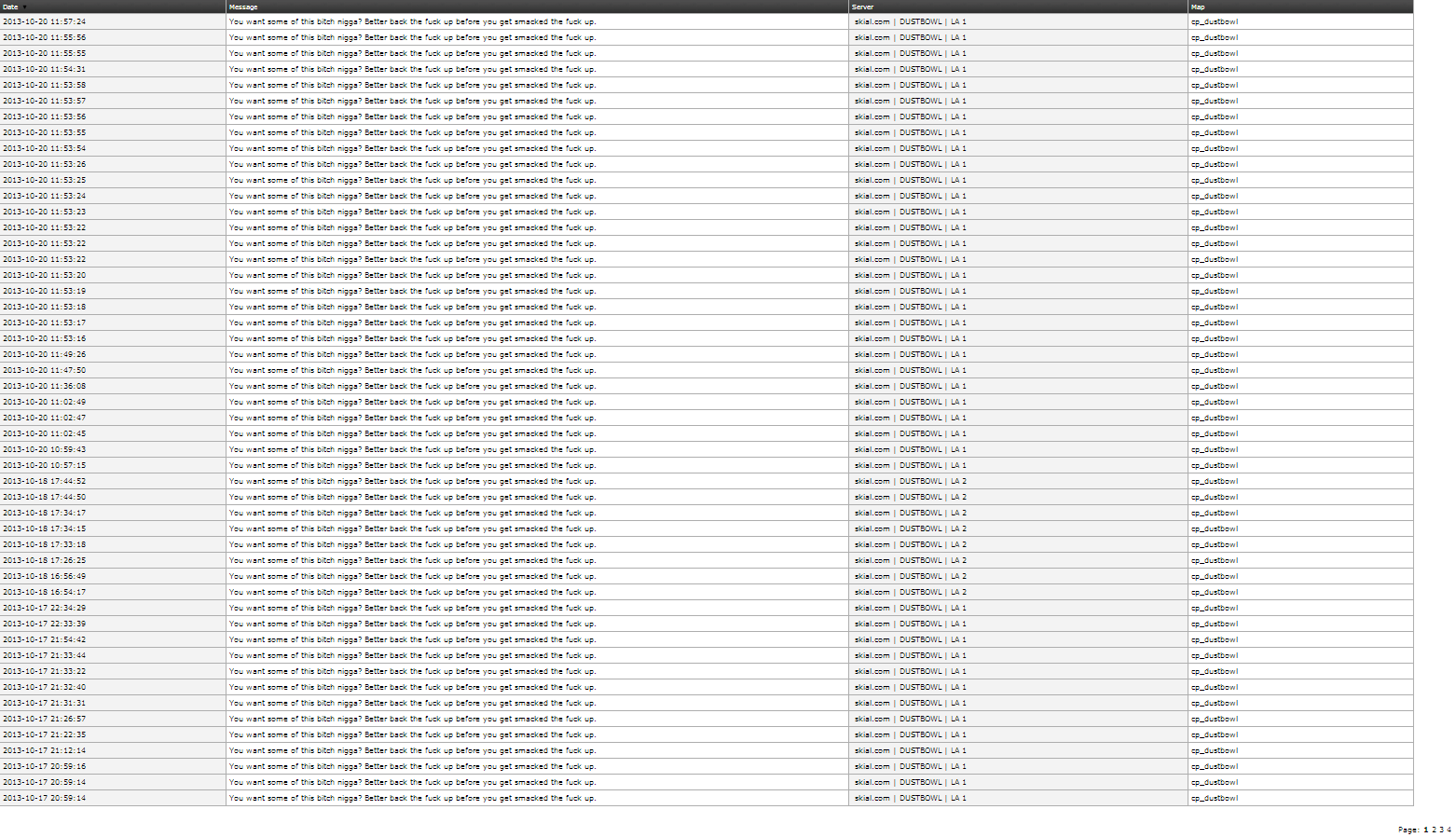The width and height of the screenshot is (1456, 837).
Task: Click message text in 11:53:20 row
Action: (x=412, y=275)
